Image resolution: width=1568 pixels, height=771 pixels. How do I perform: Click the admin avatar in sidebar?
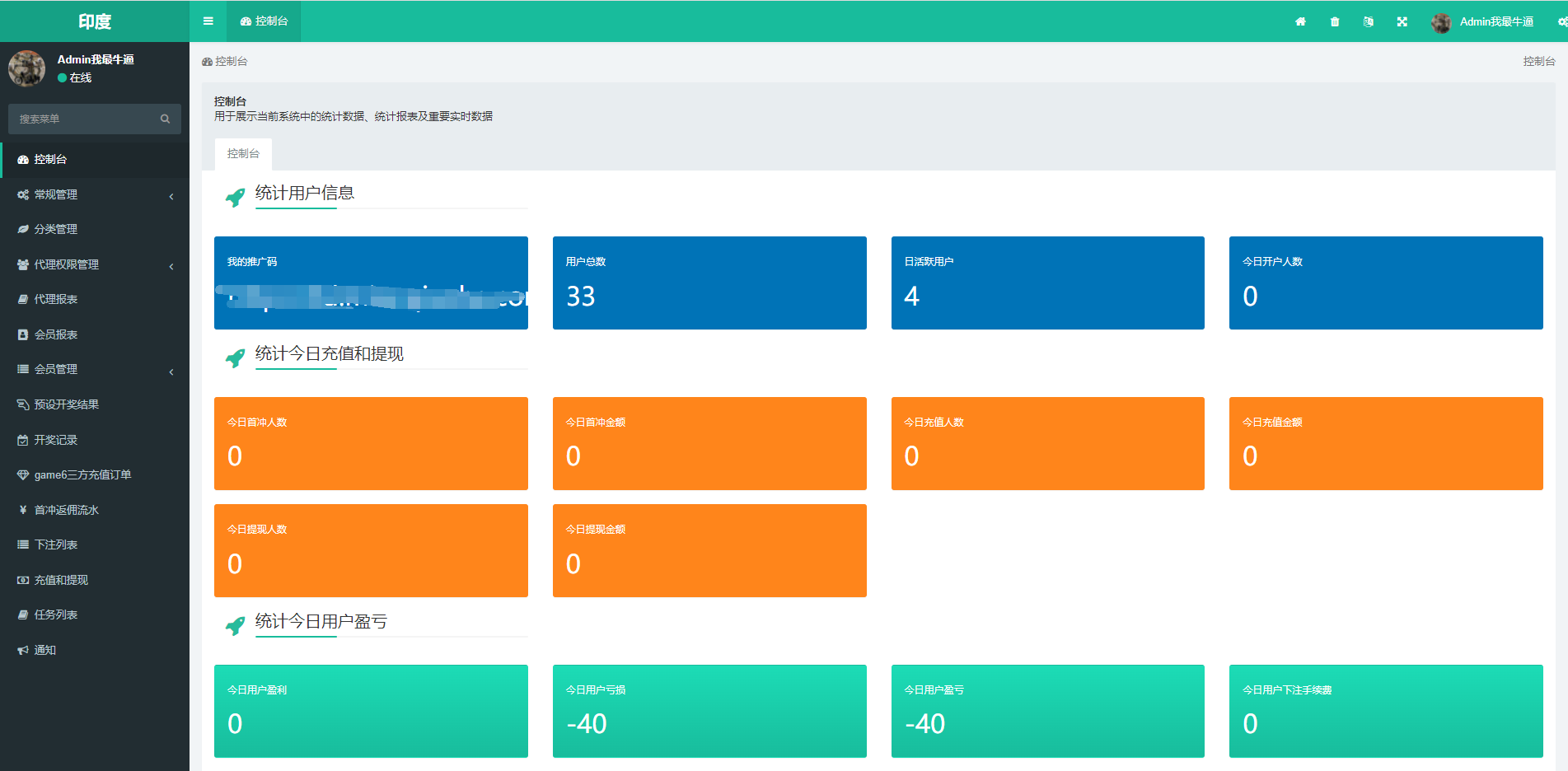pos(26,68)
